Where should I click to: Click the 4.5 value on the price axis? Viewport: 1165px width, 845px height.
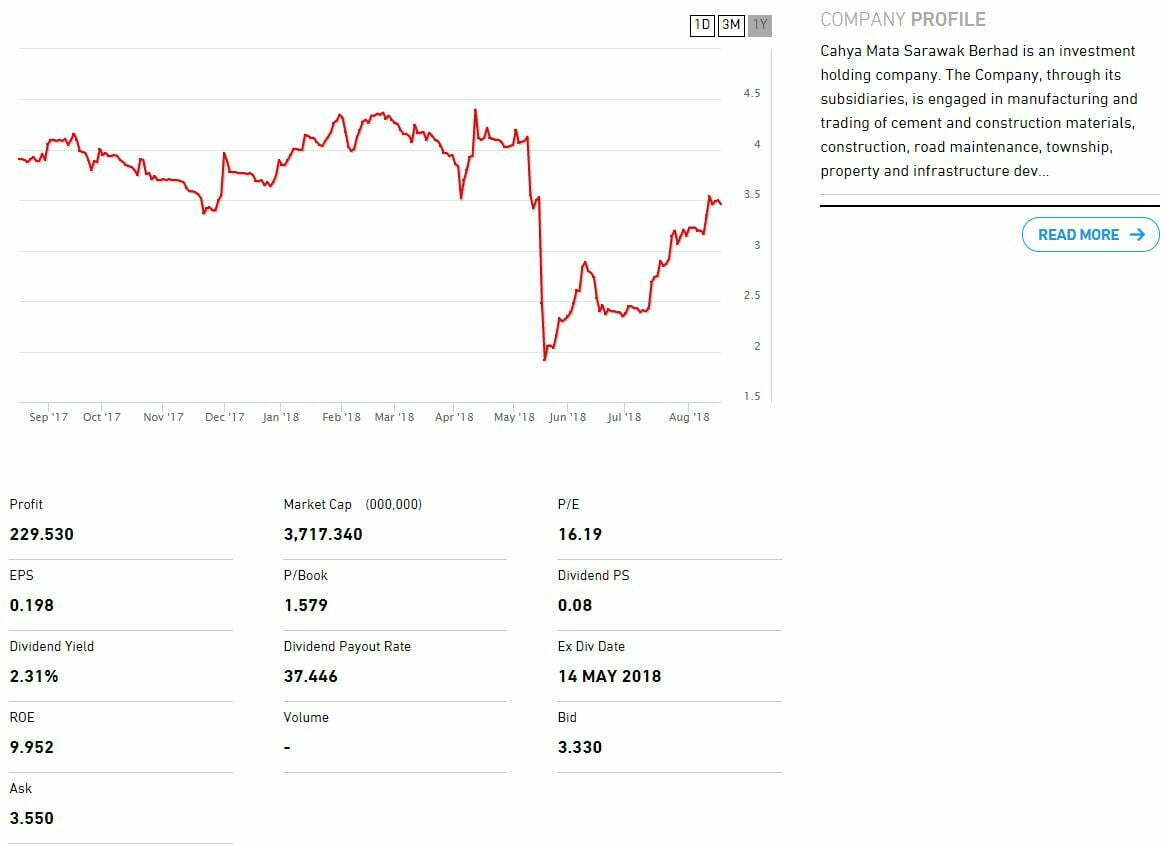[752, 94]
